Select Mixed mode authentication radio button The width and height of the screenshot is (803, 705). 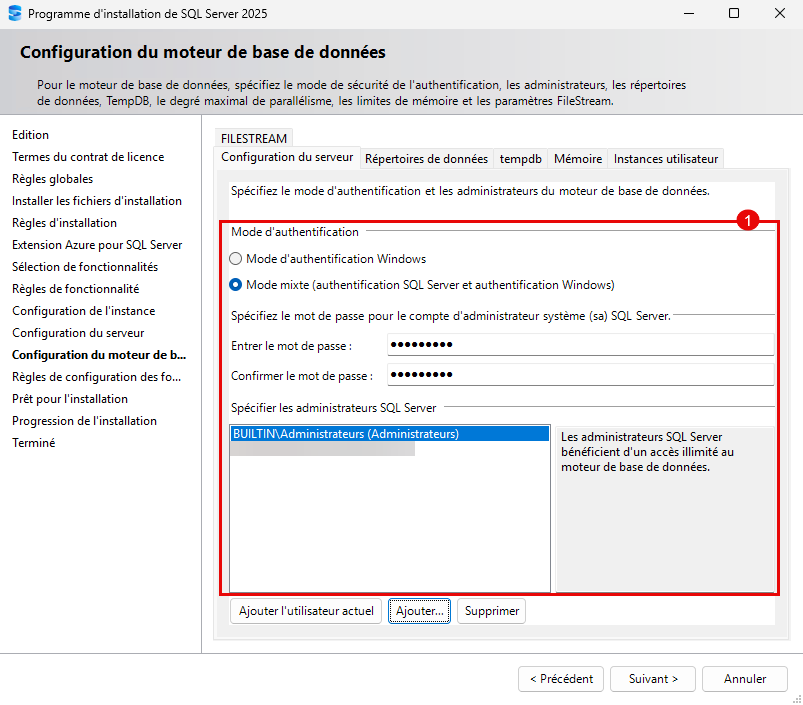pyautogui.click(x=236, y=285)
